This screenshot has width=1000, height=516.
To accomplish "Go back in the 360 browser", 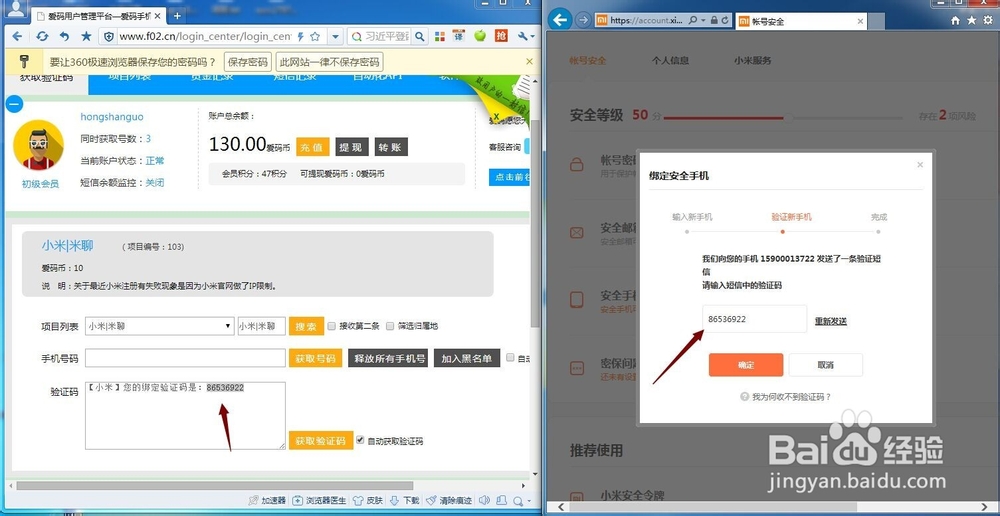I will [17, 36].
